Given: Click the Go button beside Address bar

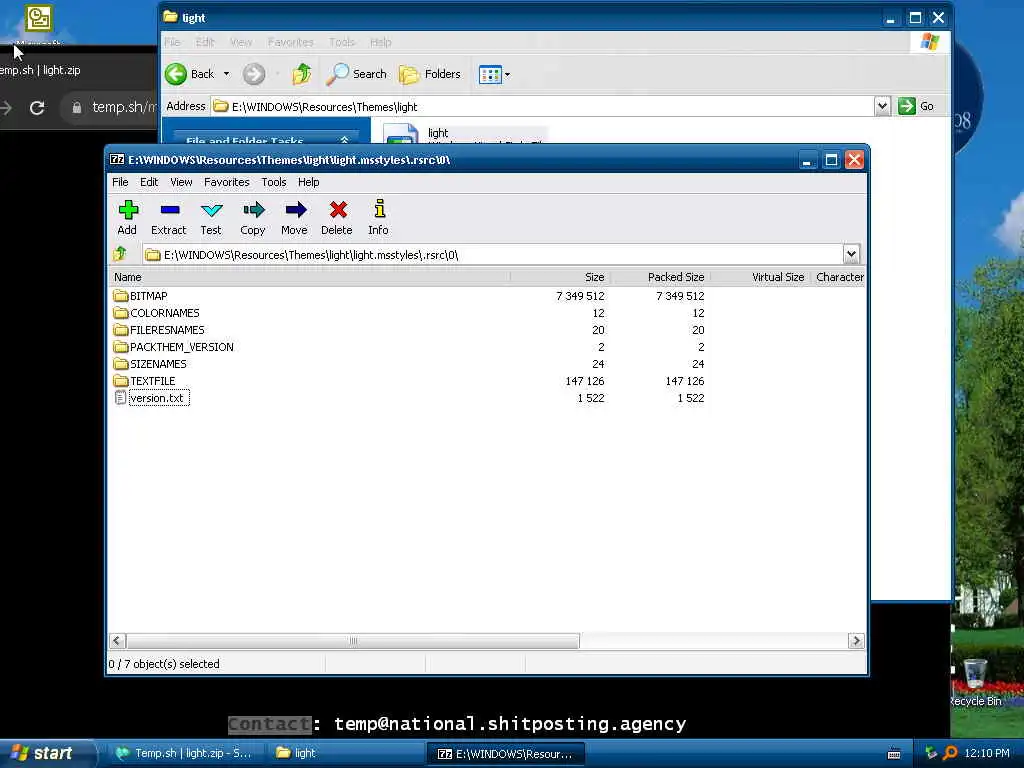Looking at the screenshot, I should click(x=917, y=106).
